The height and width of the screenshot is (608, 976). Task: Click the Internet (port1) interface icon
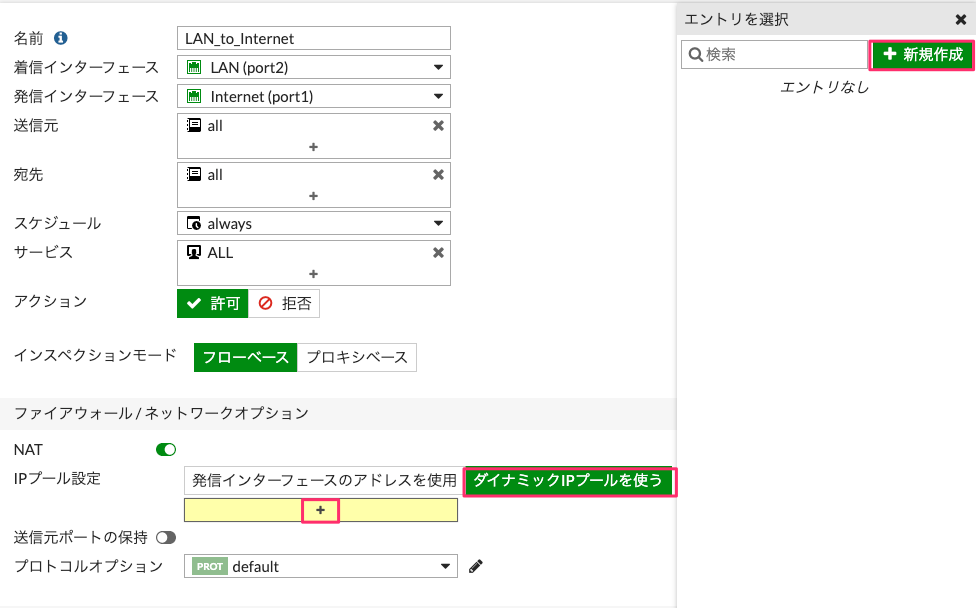(x=194, y=96)
